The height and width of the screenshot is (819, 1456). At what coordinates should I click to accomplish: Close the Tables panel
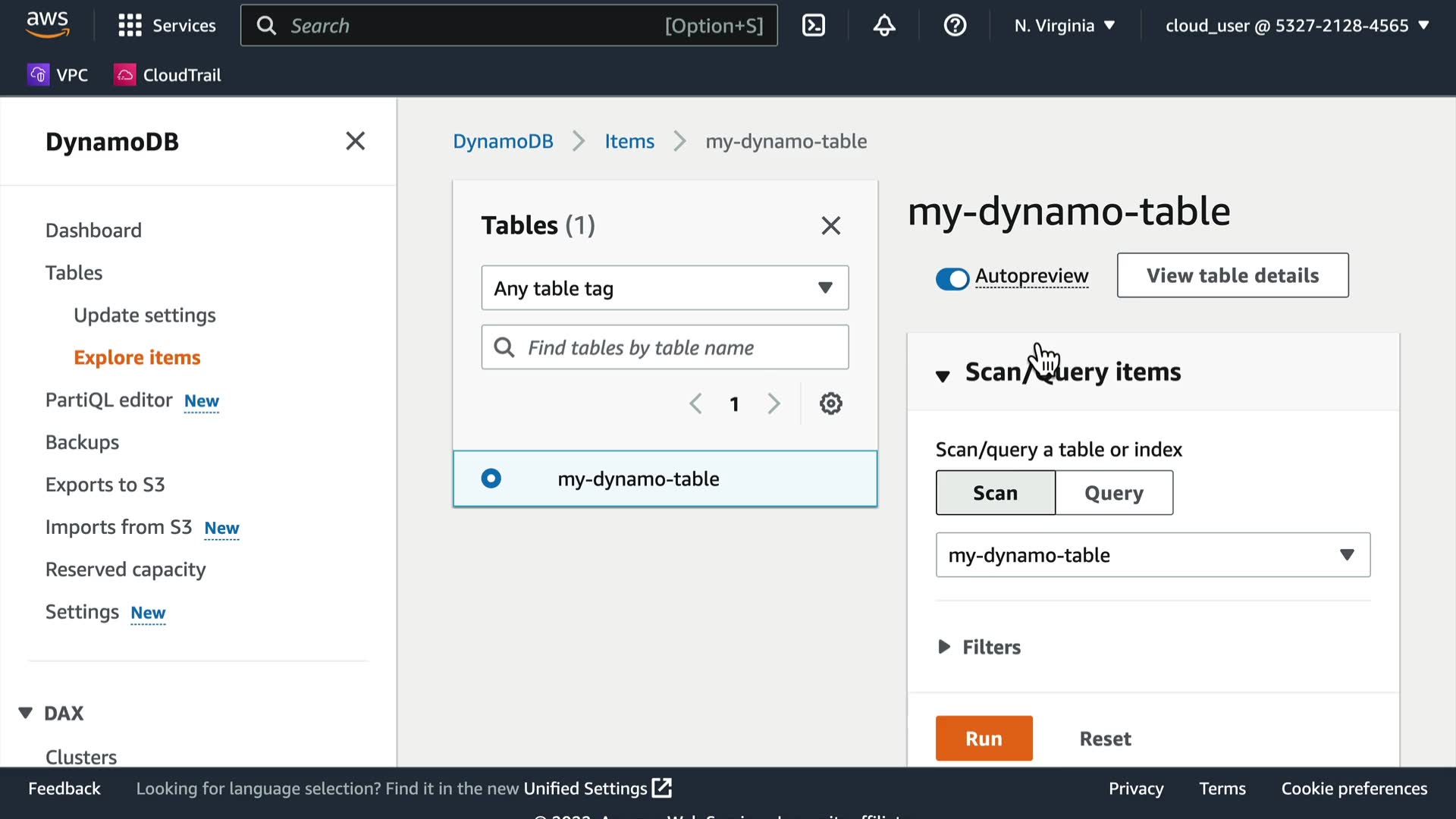coord(830,225)
